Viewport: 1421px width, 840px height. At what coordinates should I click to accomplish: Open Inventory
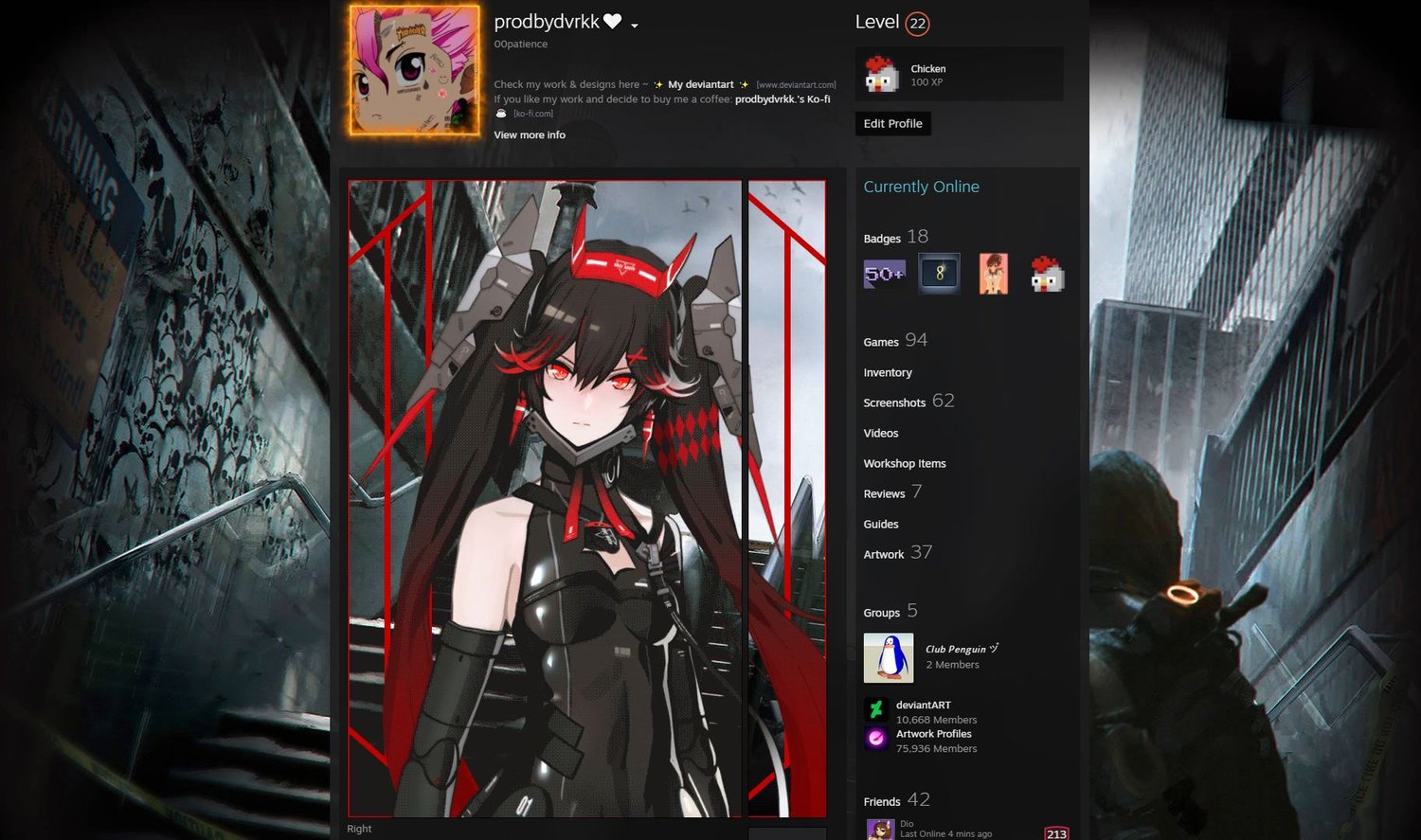click(888, 373)
